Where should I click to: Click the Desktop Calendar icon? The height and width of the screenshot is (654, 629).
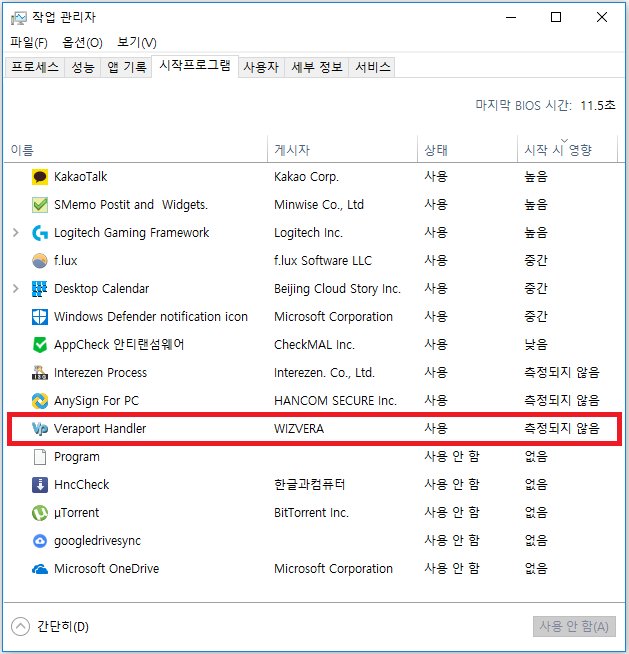click(40, 289)
